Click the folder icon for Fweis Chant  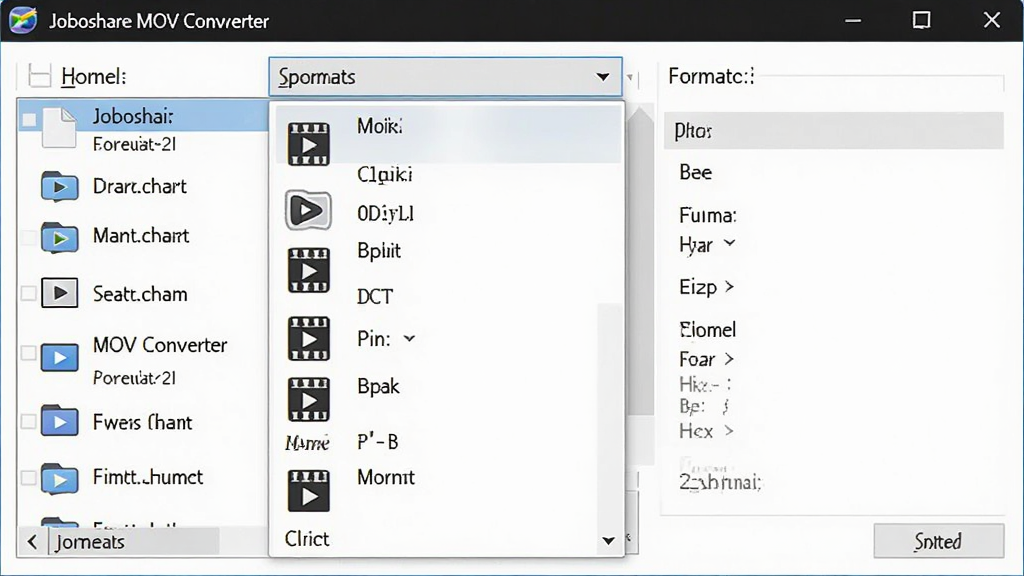pyautogui.click(x=59, y=421)
